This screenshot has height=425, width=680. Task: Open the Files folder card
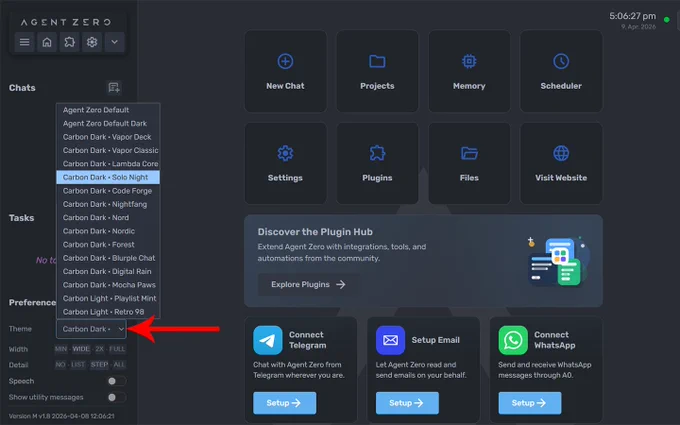(469, 163)
